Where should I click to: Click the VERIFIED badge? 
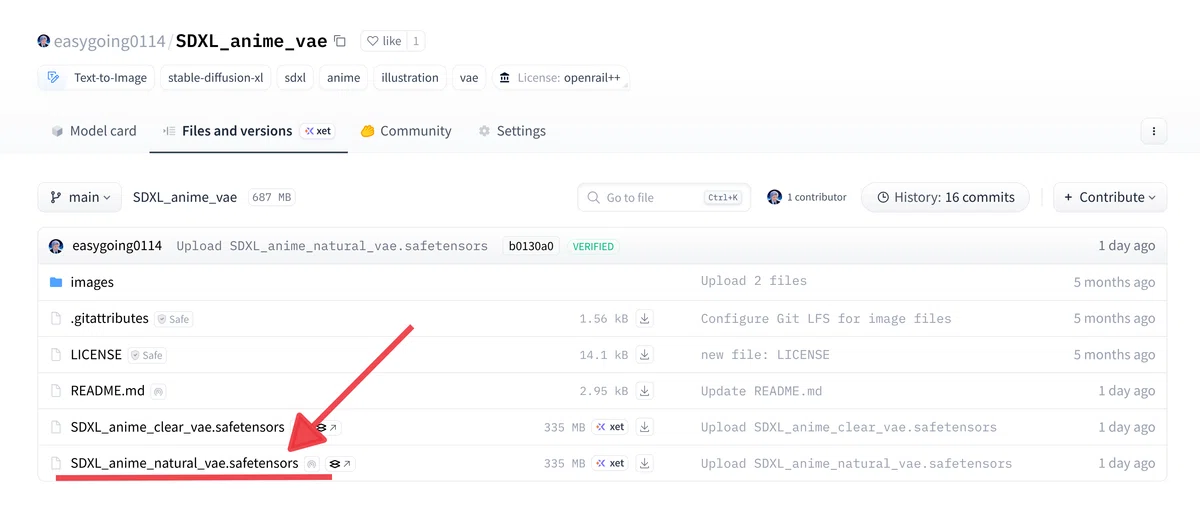pyautogui.click(x=593, y=245)
